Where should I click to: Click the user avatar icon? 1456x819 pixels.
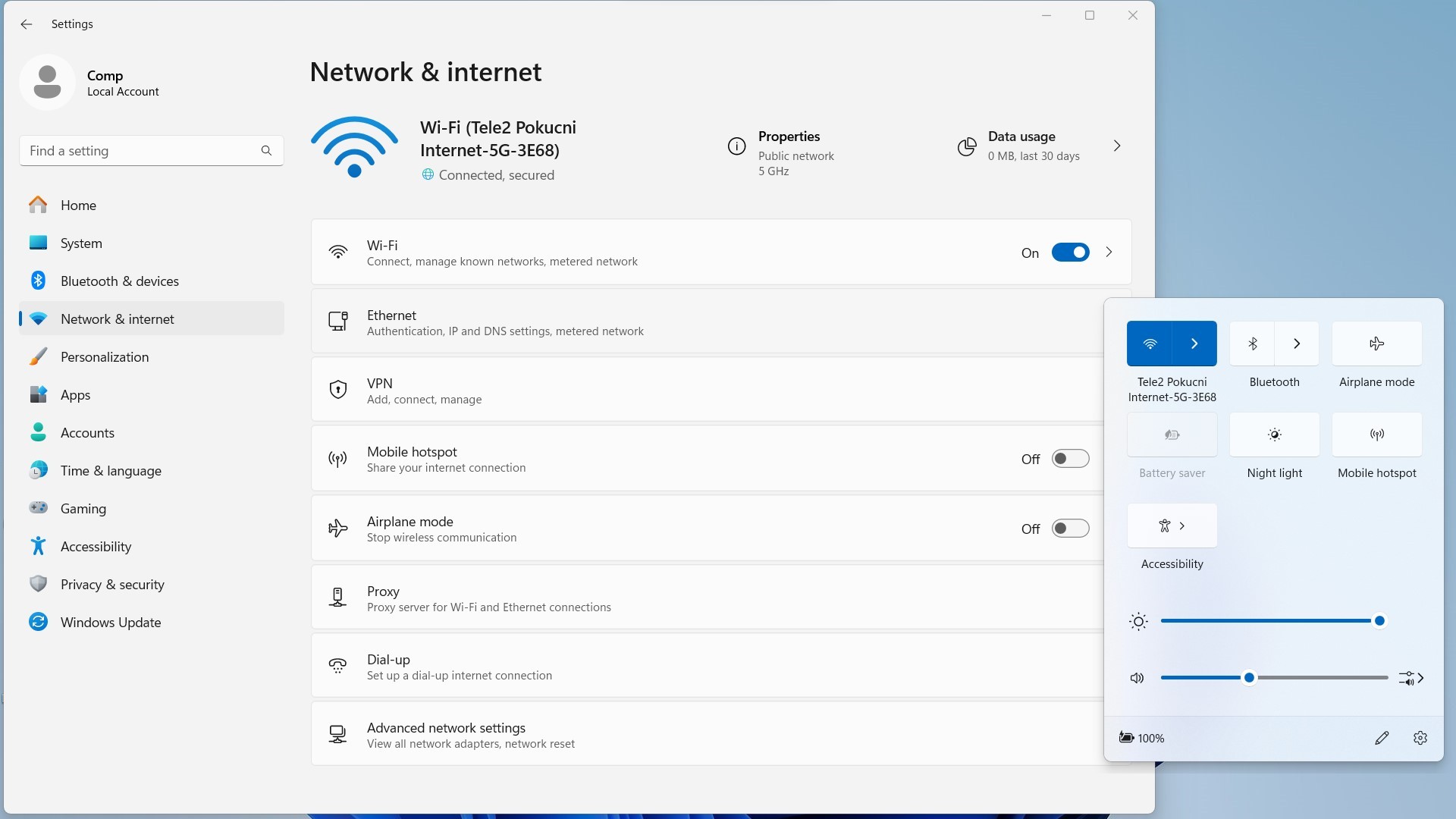47,82
